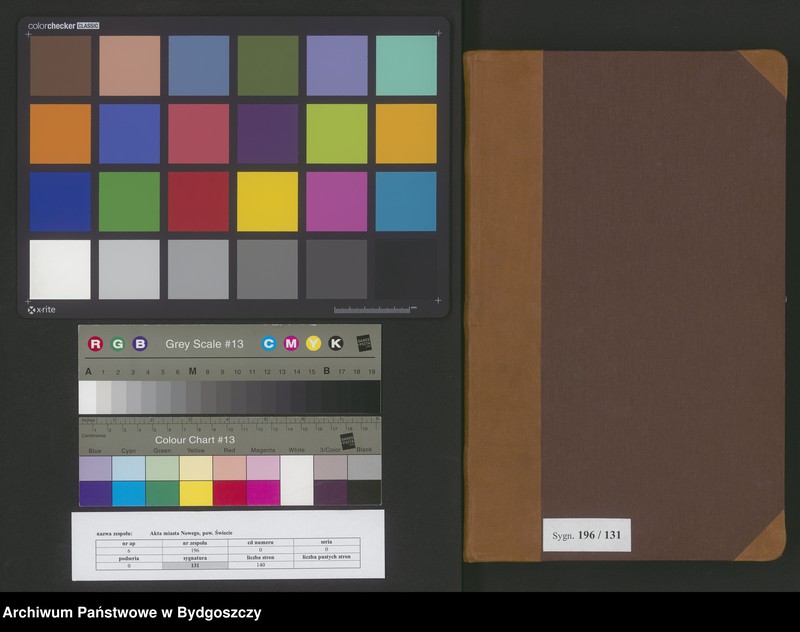Select the orange swatch in the ColorChecker grid
800x632 pixels.
(x=60, y=134)
